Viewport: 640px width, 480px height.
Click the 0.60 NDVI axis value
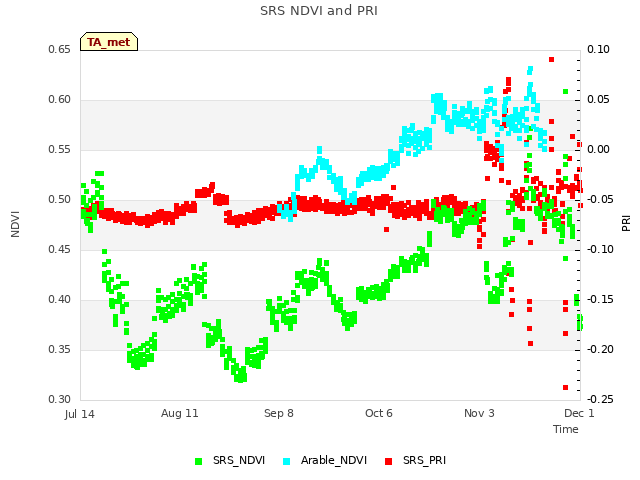(x=60, y=100)
